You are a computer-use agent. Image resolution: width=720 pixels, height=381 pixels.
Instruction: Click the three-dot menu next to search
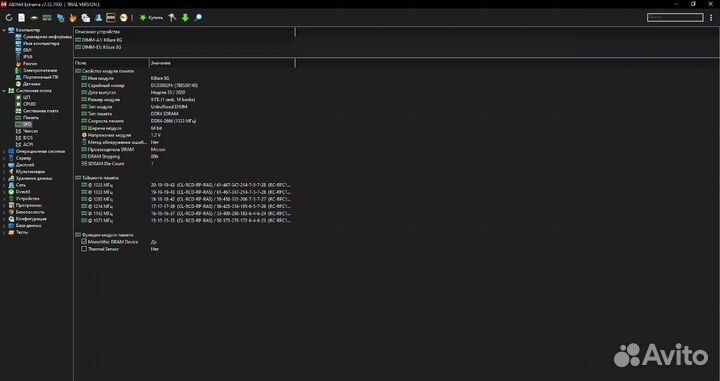point(712,18)
